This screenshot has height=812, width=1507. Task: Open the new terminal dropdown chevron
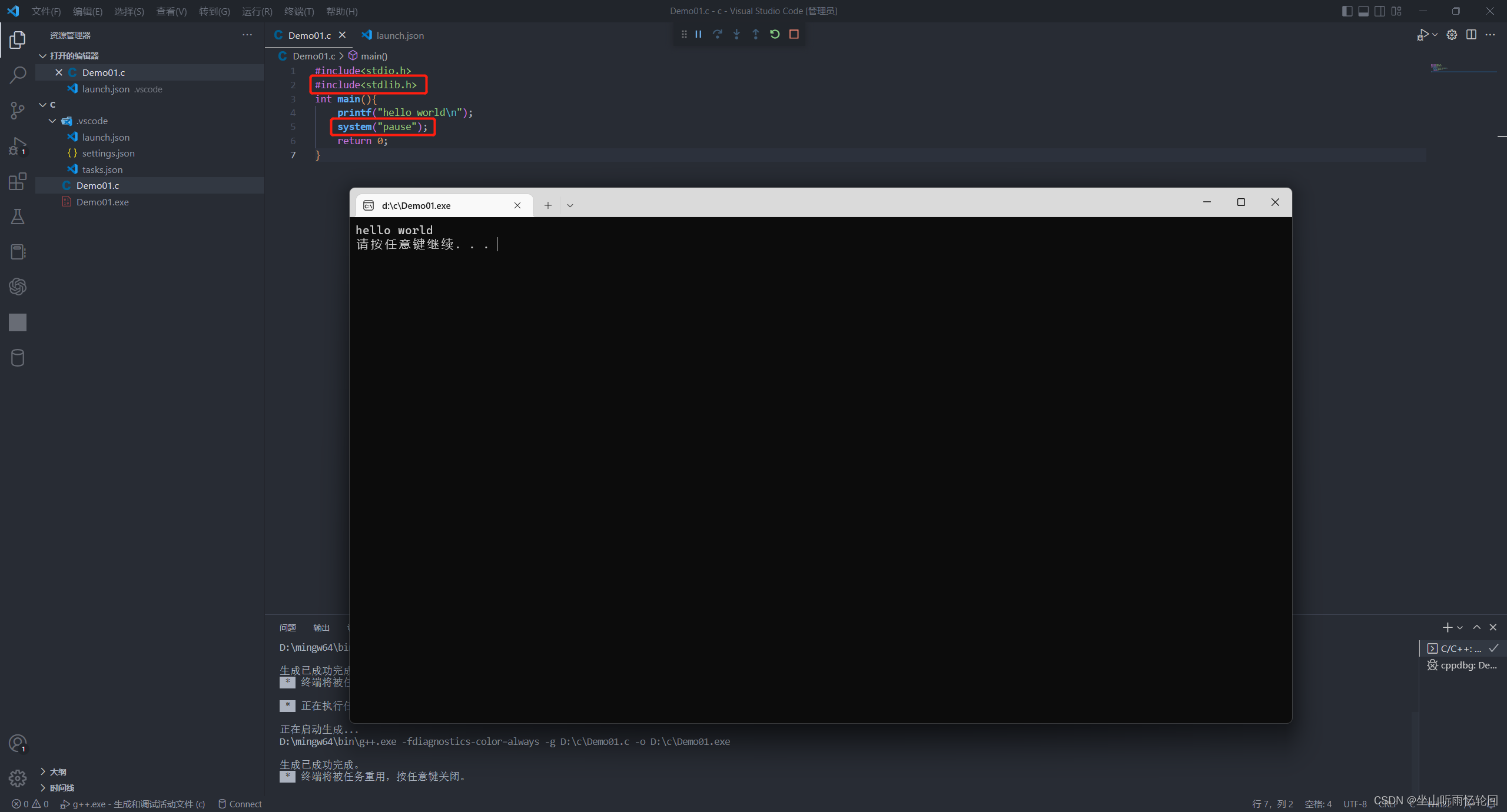(1459, 627)
